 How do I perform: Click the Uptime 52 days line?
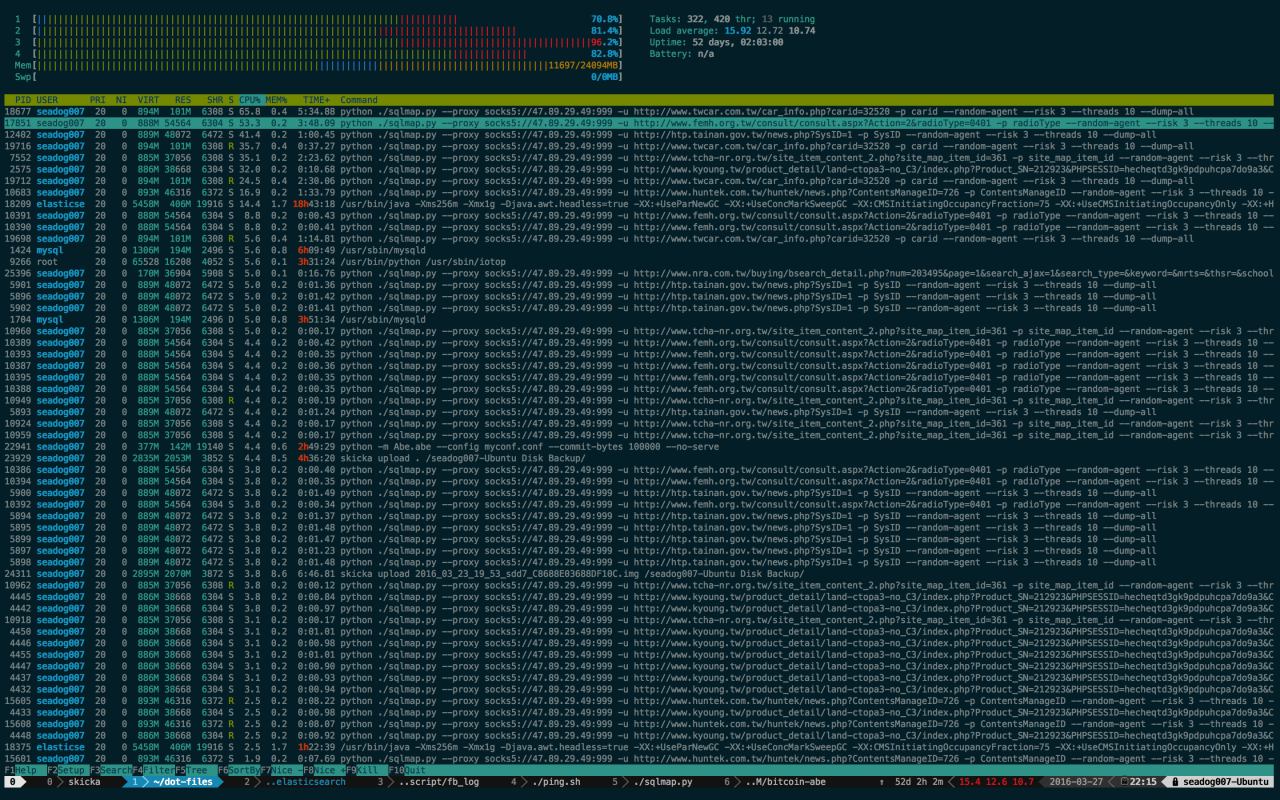pos(716,43)
